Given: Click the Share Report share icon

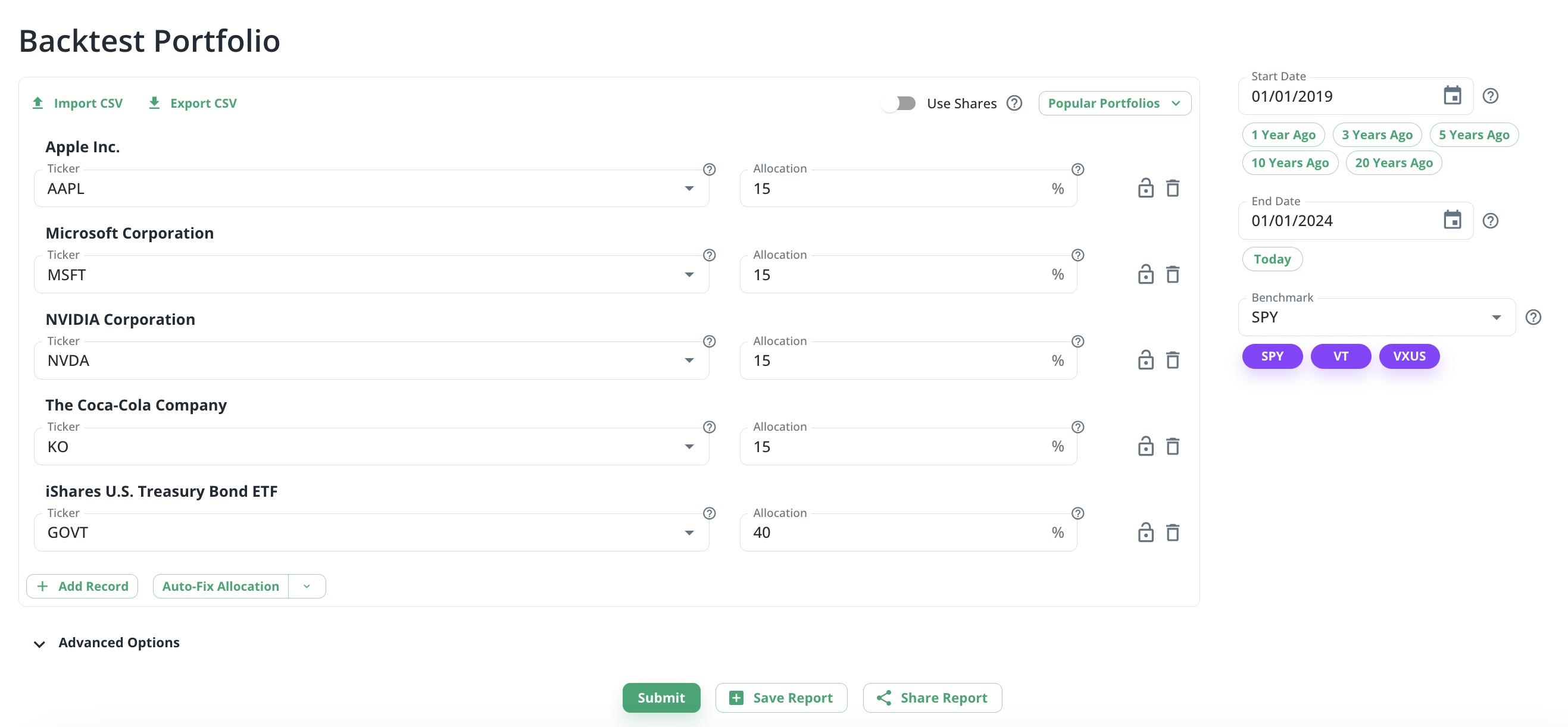Looking at the screenshot, I should coord(884,698).
